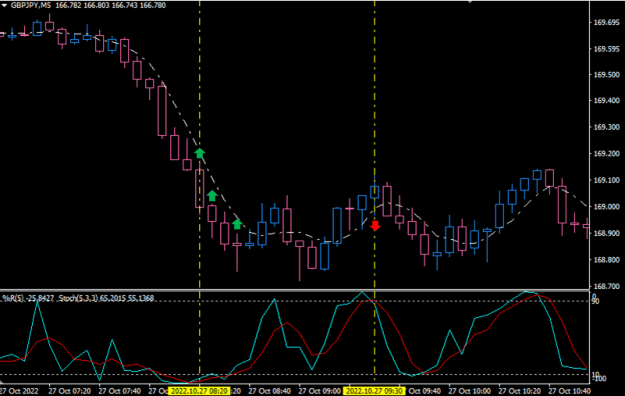Click the 169.695 price axis label
This screenshot has width=625, height=396.
point(607,23)
